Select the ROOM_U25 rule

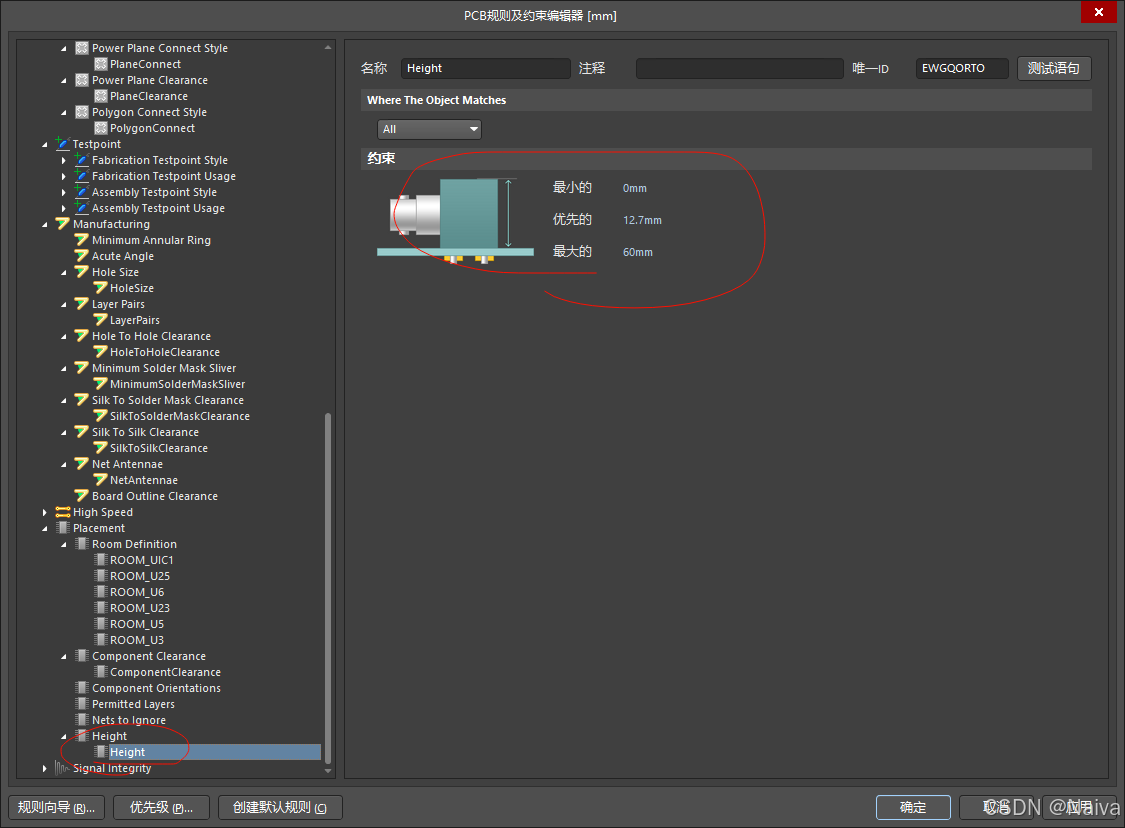coord(140,576)
